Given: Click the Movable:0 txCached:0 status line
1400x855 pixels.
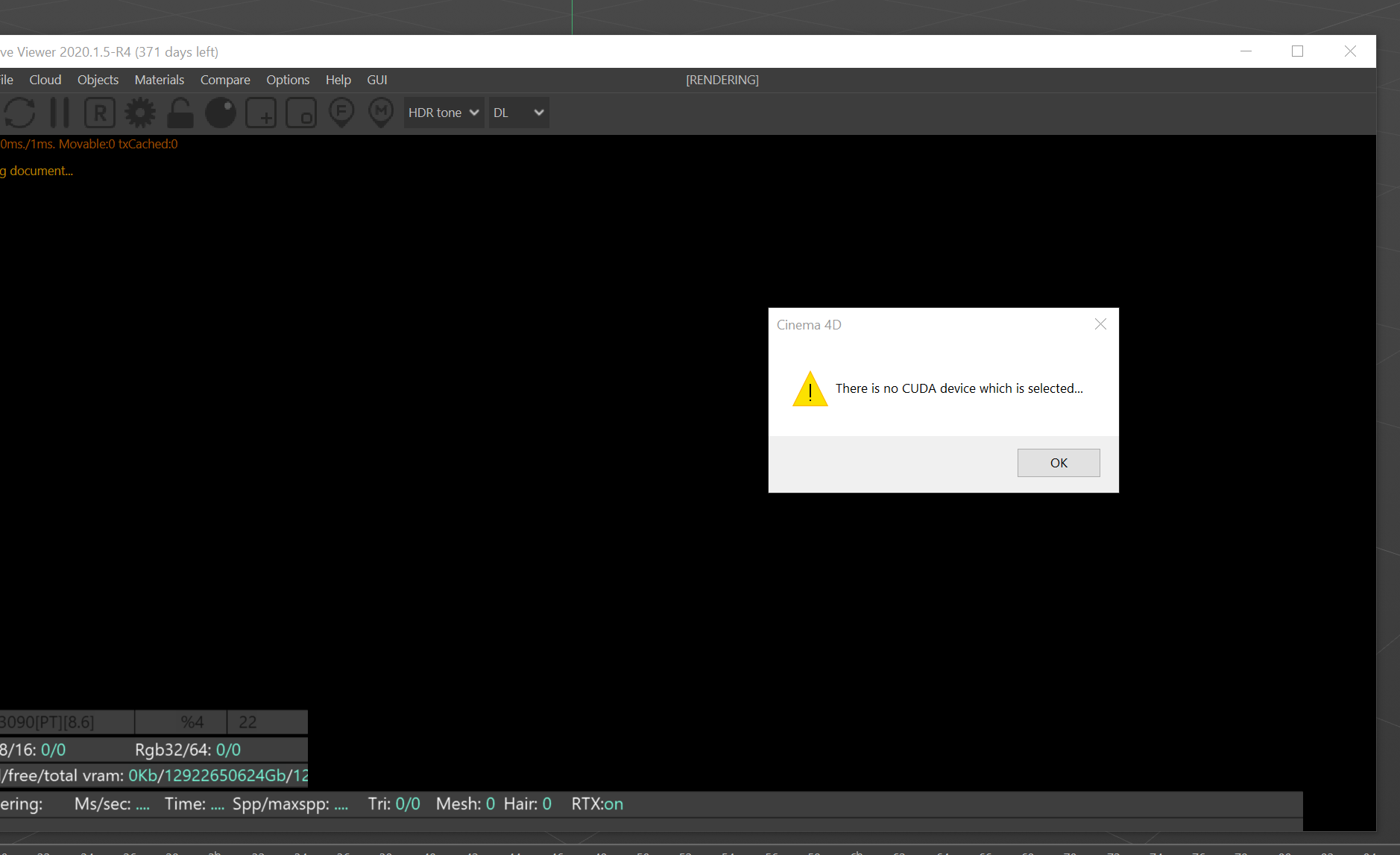Looking at the screenshot, I should [89, 144].
